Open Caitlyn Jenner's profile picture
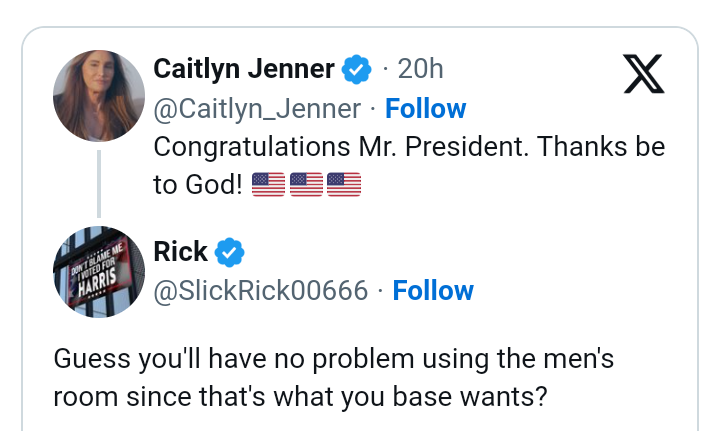720x431 pixels. pyautogui.click(x=98, y=96)
